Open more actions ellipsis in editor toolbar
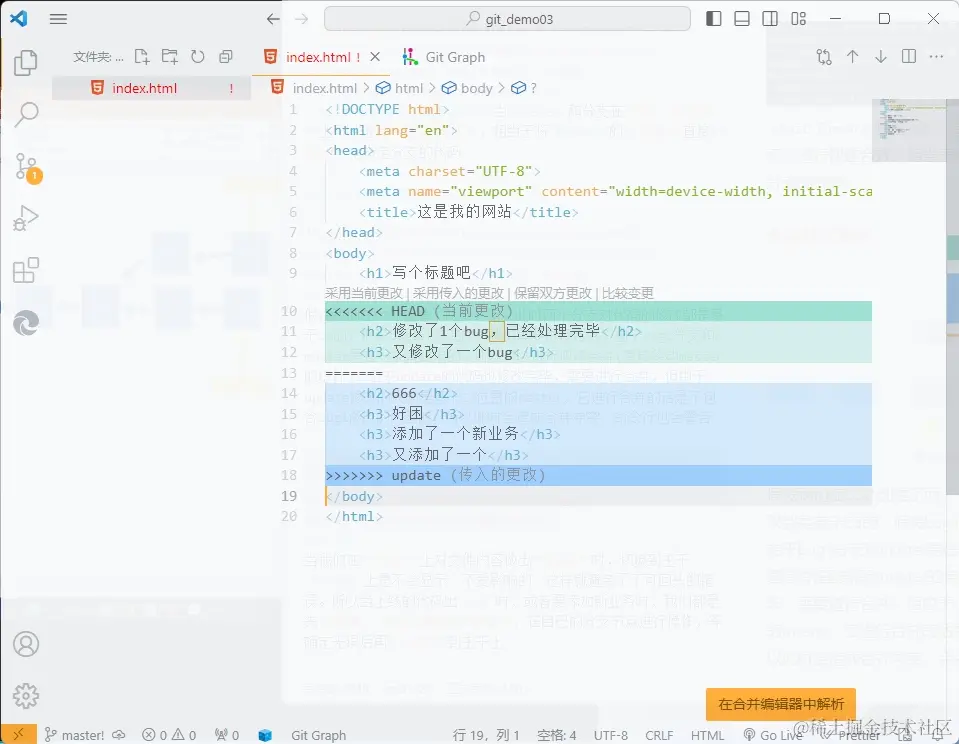Viewport: 959px width, 744px height. (x=936, y=57)
